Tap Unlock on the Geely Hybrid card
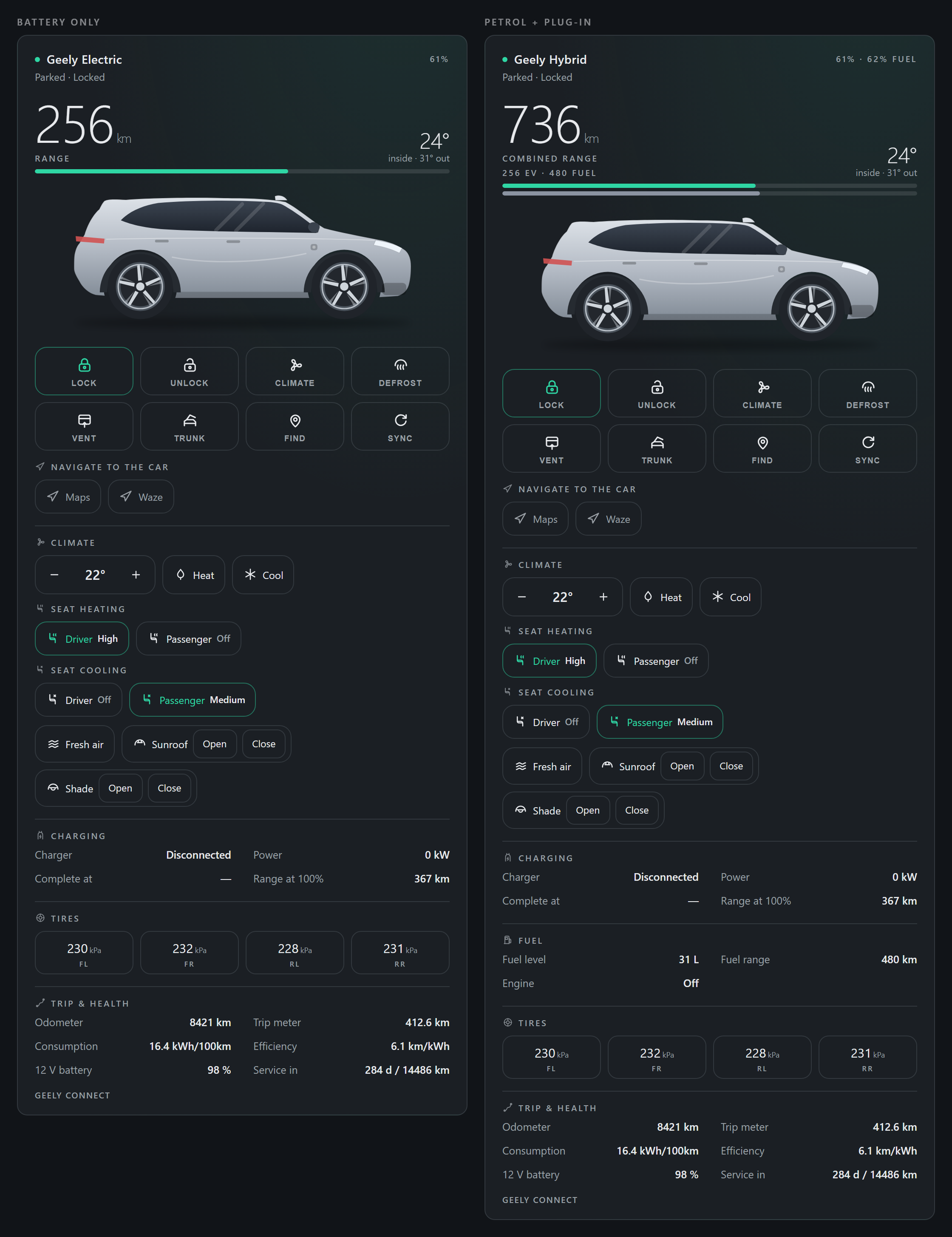Screen dimensions: 952x1237 (x=656, y=393)
